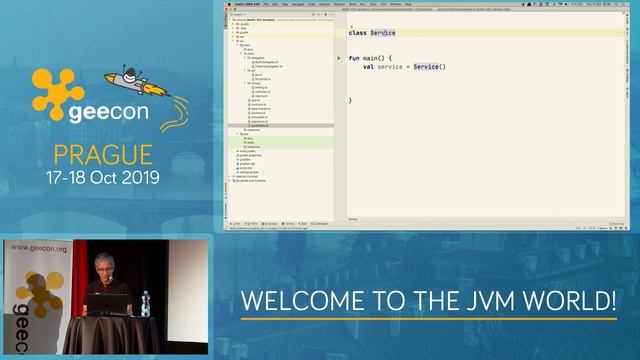The height and width of the screenshot is (360, 640).
Task: Open the Build menu
Action: (x=352, y=4)
